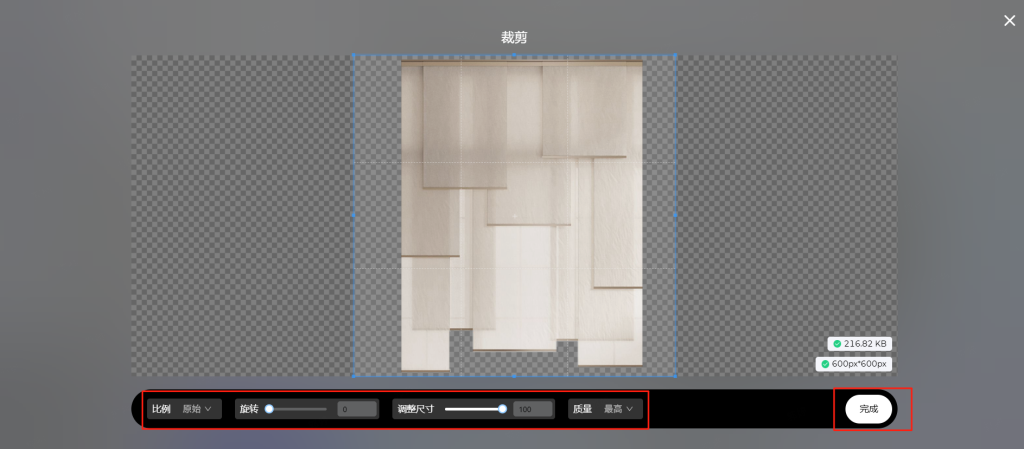Click the left edge middle crop handle

pos(354,214)
